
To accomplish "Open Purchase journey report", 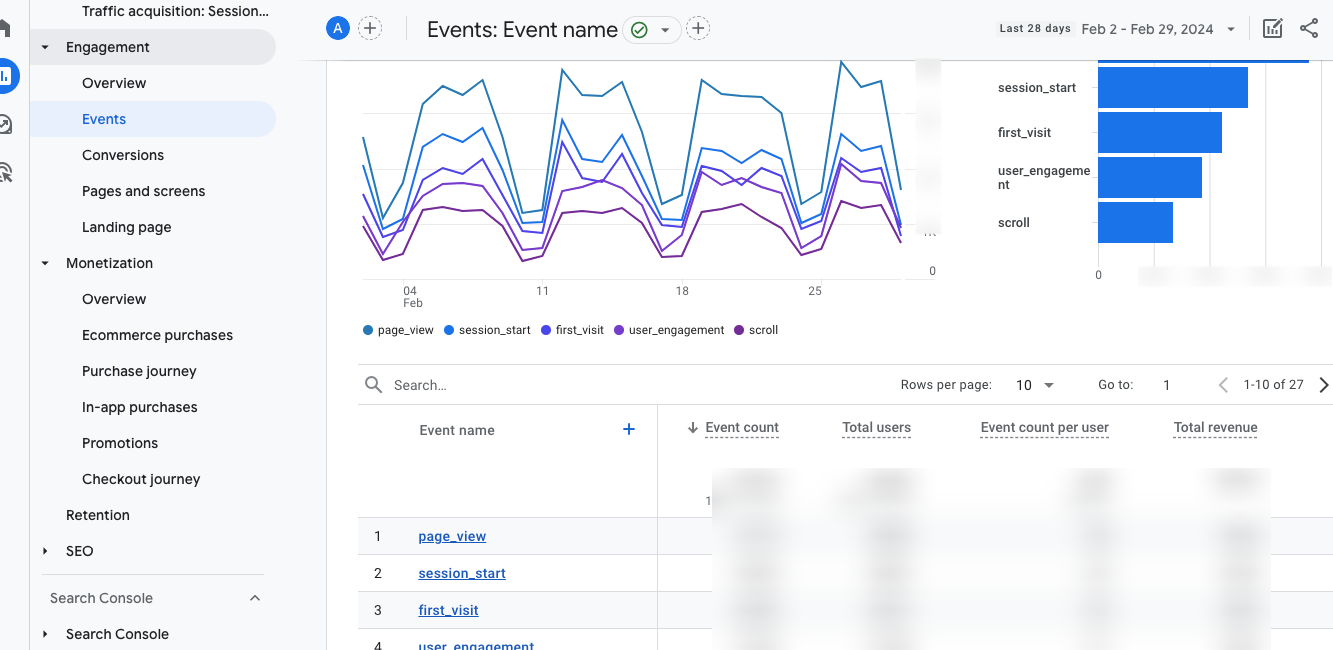I will coord(139,371).
